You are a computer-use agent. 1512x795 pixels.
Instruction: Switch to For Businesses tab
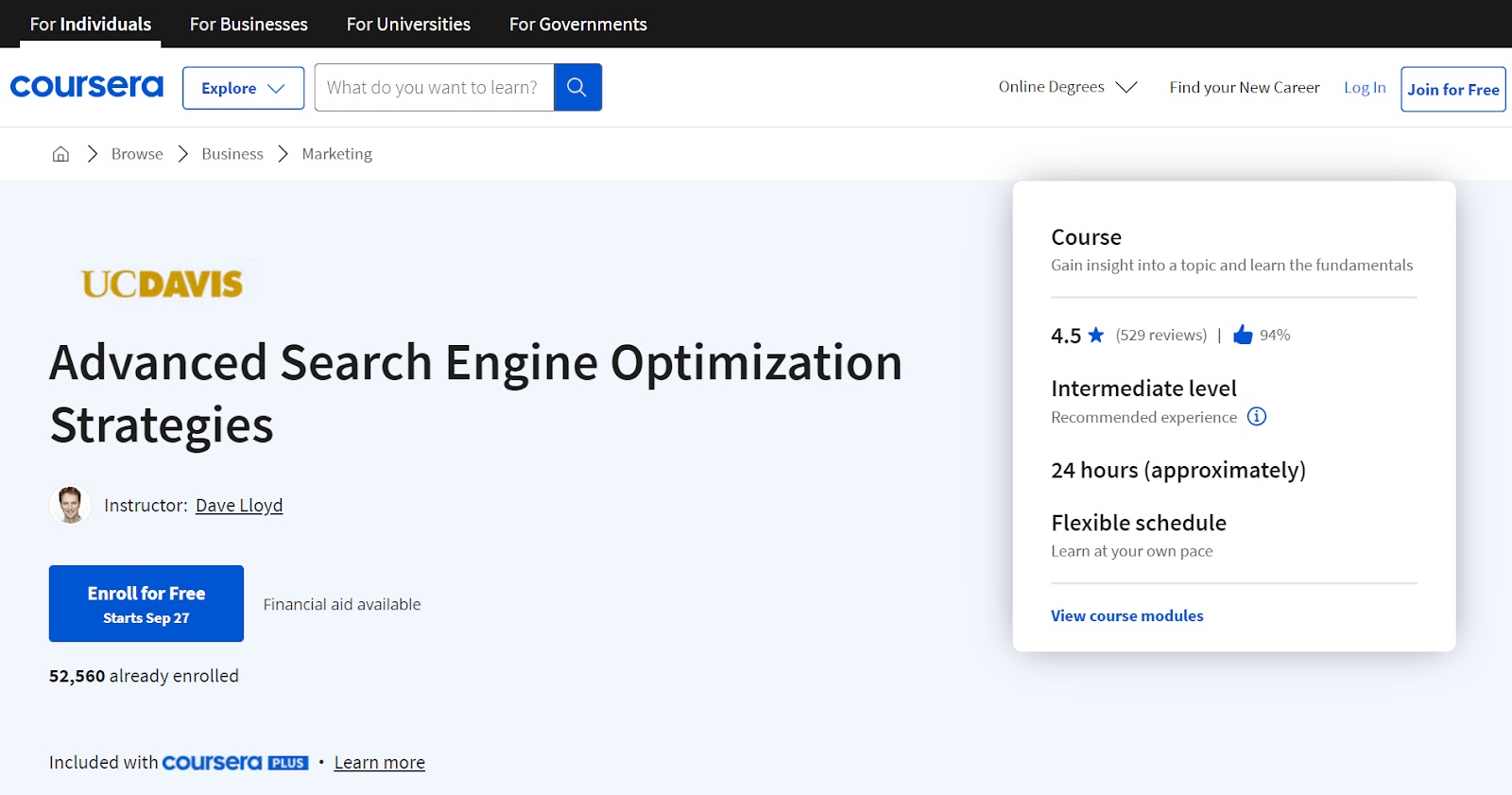249,25
